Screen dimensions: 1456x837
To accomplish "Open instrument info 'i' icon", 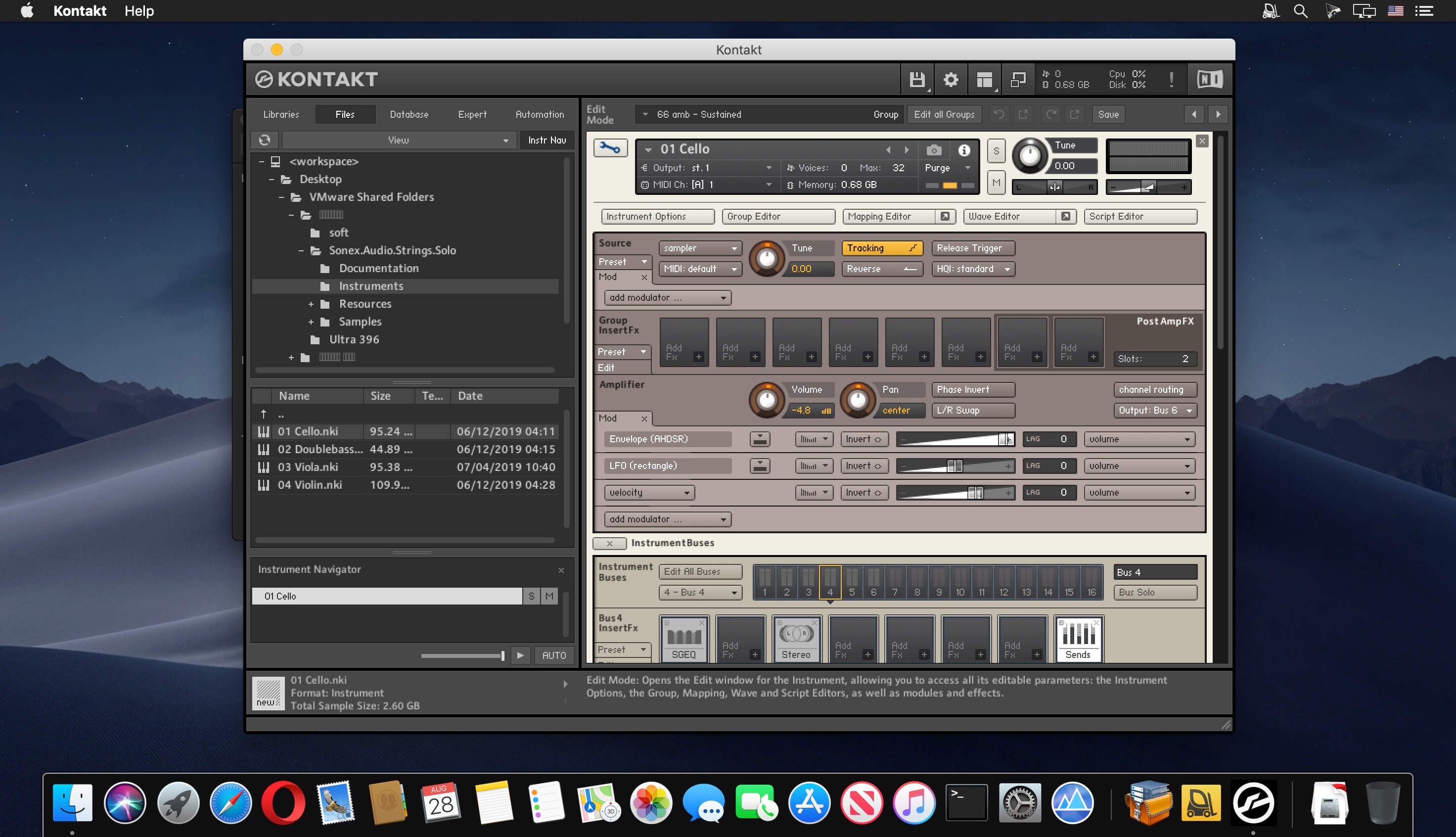I will click(x=964, y=150).
